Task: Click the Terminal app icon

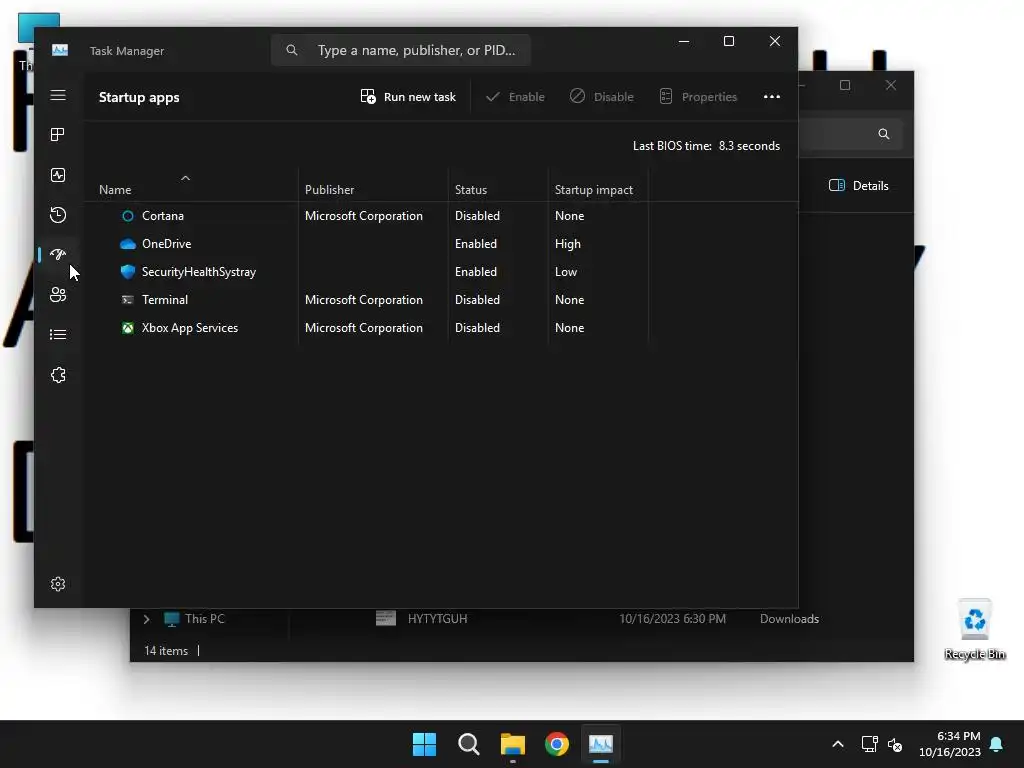Action: point(128,300)
